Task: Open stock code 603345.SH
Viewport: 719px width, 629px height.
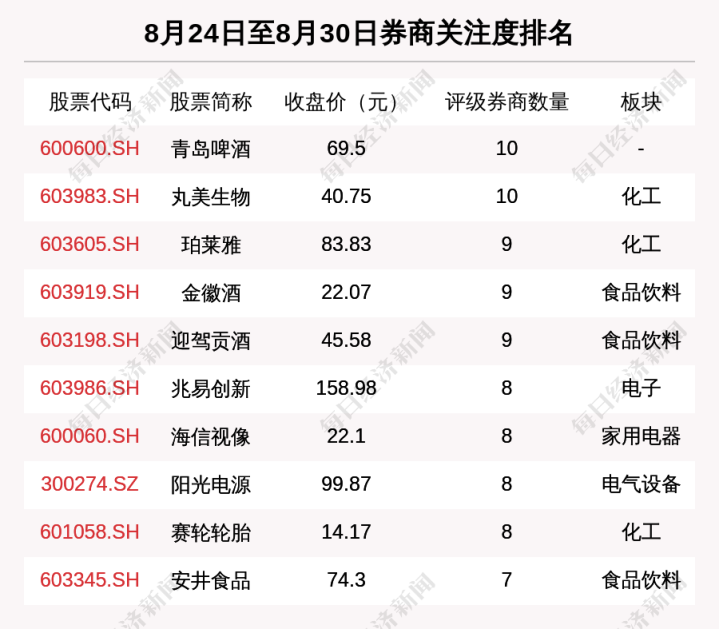Action: [x=90, y=580]
